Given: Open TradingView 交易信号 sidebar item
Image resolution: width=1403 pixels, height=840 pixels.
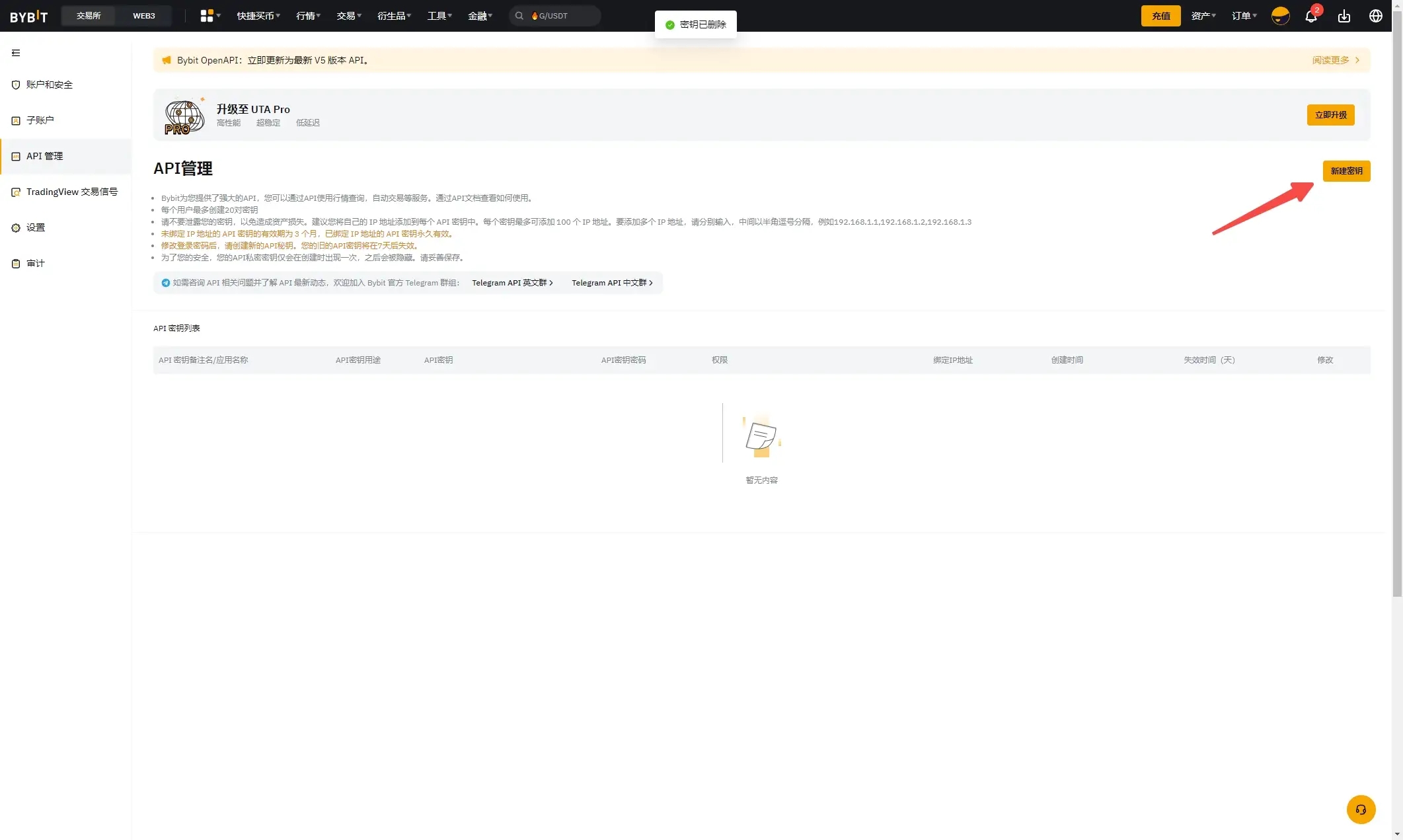Looking at the screenshot, I should 71,192.
